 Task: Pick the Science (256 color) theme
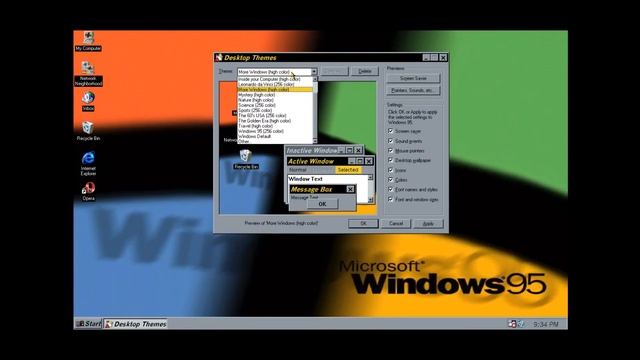click(275, 105)
